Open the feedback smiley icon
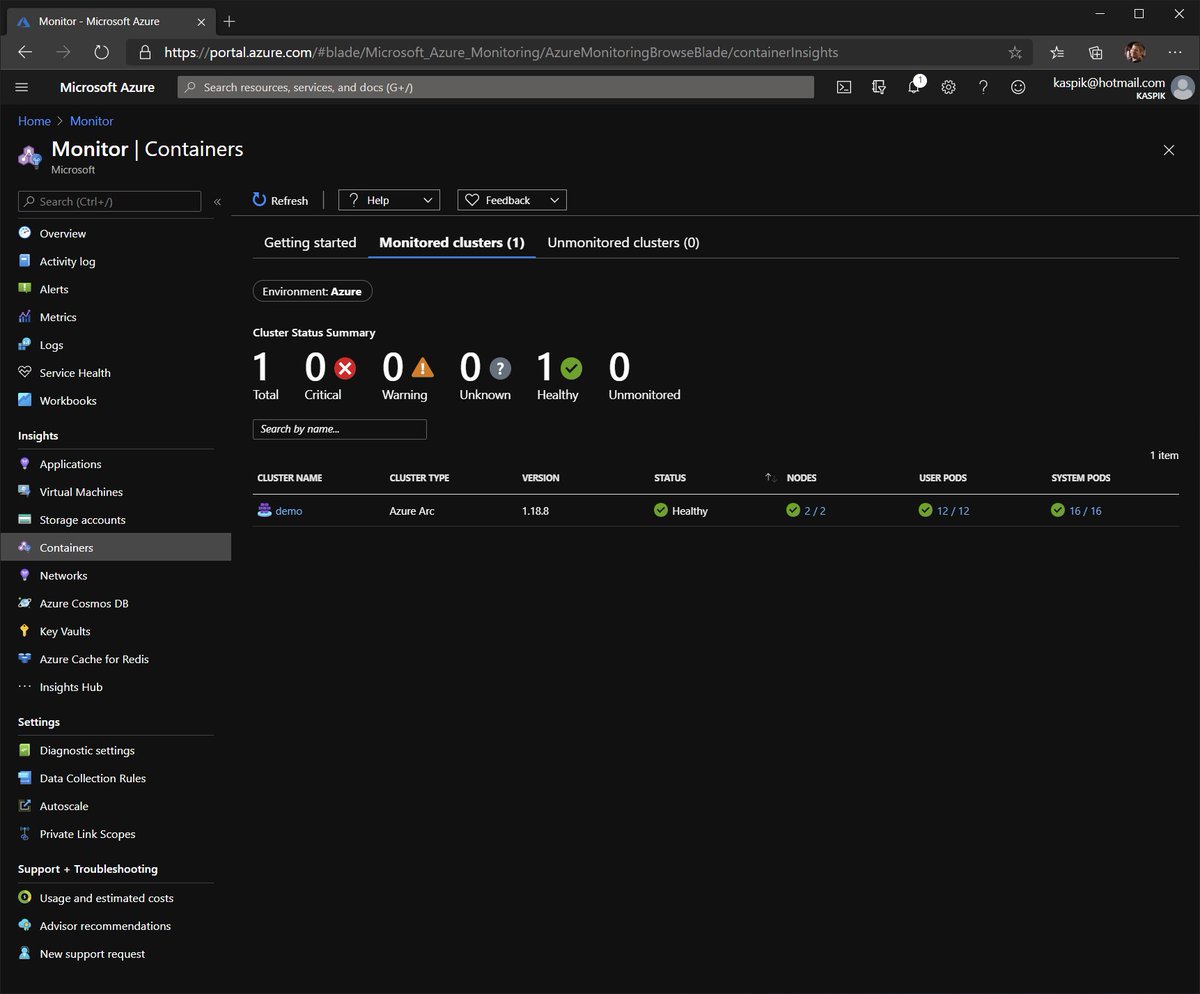Viewport: 1200px width, 994px height. [1018, 87]
